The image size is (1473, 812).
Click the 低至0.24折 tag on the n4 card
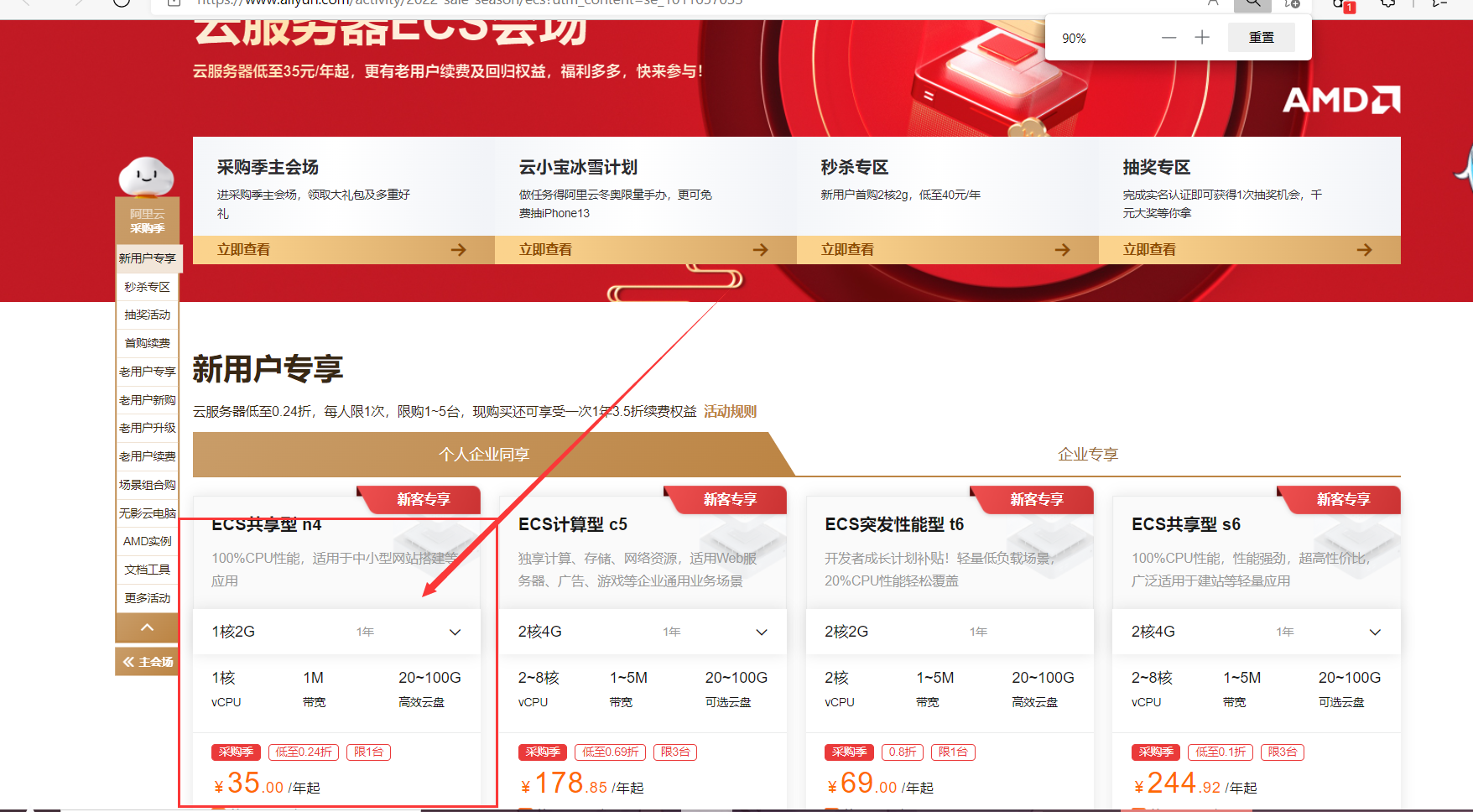click(x=304, y=752)
